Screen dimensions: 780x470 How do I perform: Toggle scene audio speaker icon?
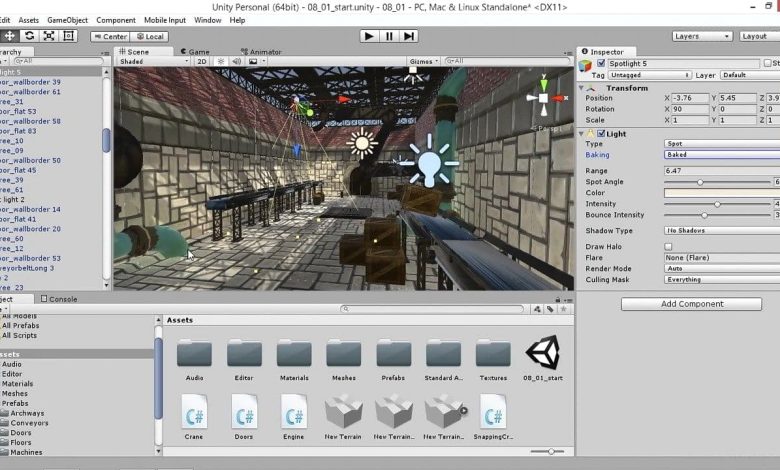pyautogui.click(x=237, y=61)
